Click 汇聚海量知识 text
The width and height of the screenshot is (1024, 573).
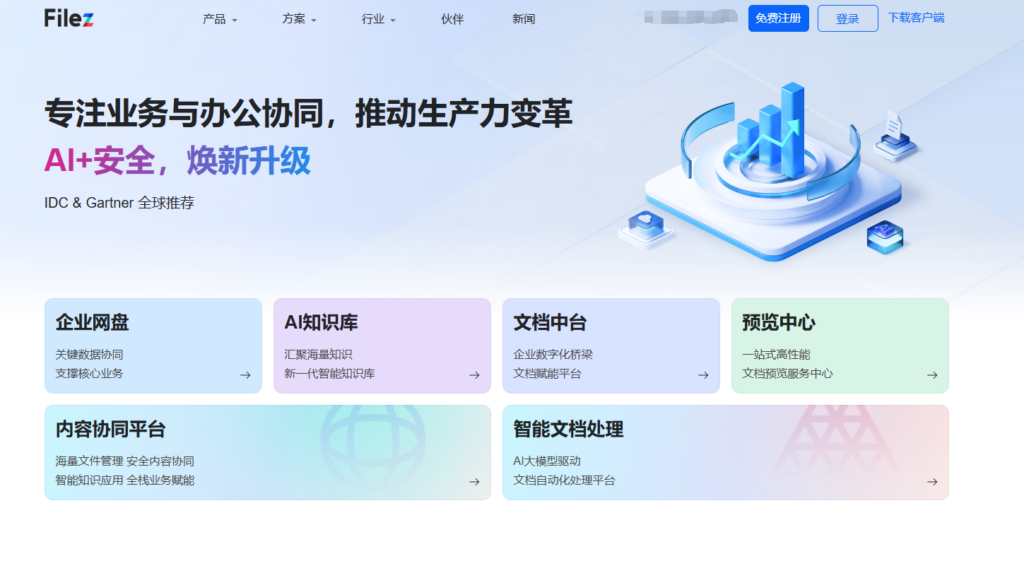point(318,355)
